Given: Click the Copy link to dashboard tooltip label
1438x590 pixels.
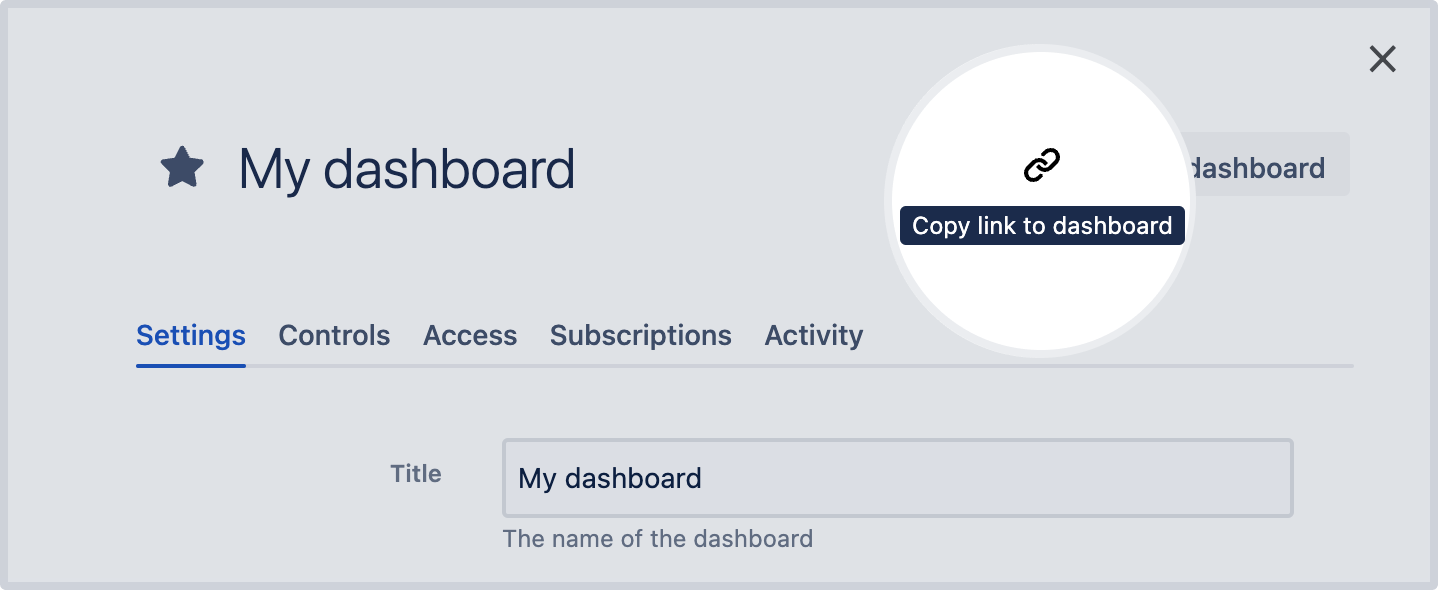Looking at the screenshot, I should 1042,225.
